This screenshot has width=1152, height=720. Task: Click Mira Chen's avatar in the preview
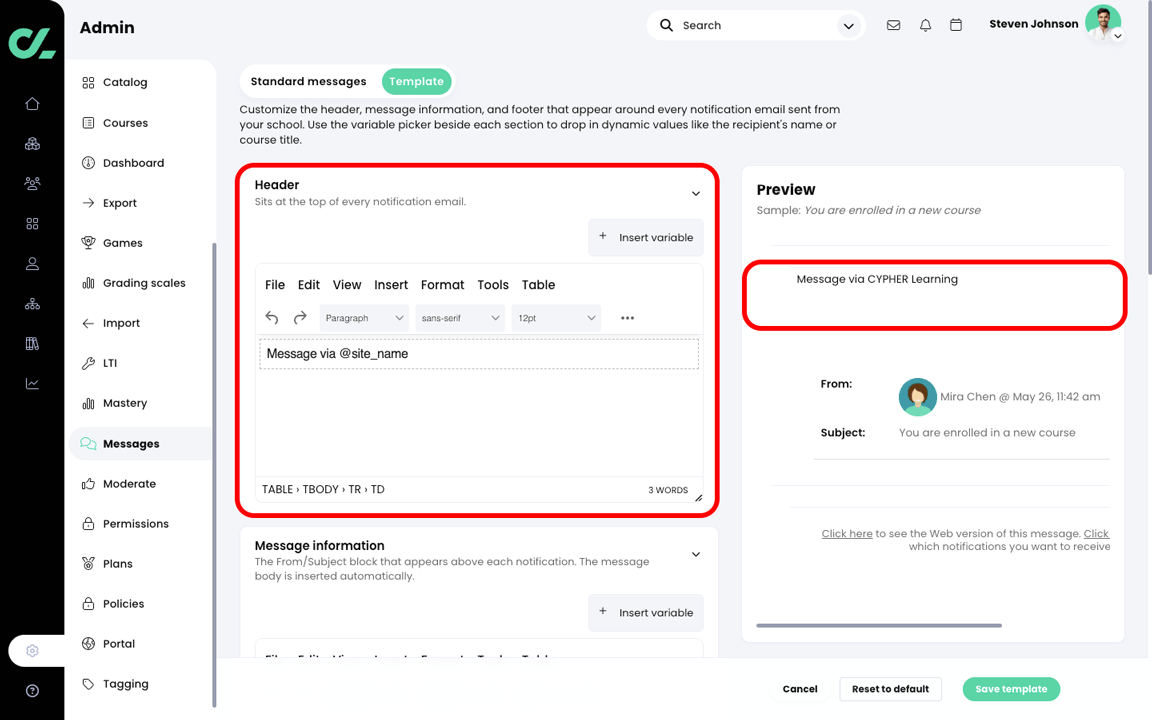(x=917, y=397)
